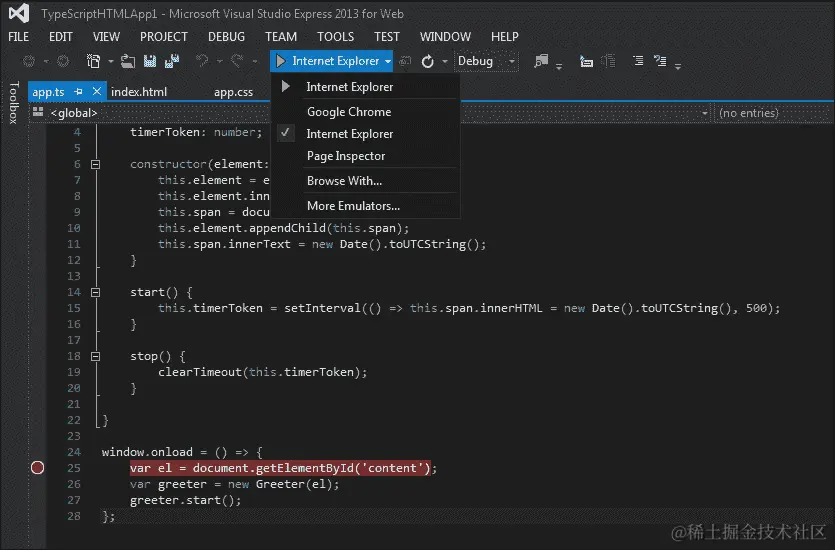Toggle the pin on the app.ts tab

tap(79, 92)
